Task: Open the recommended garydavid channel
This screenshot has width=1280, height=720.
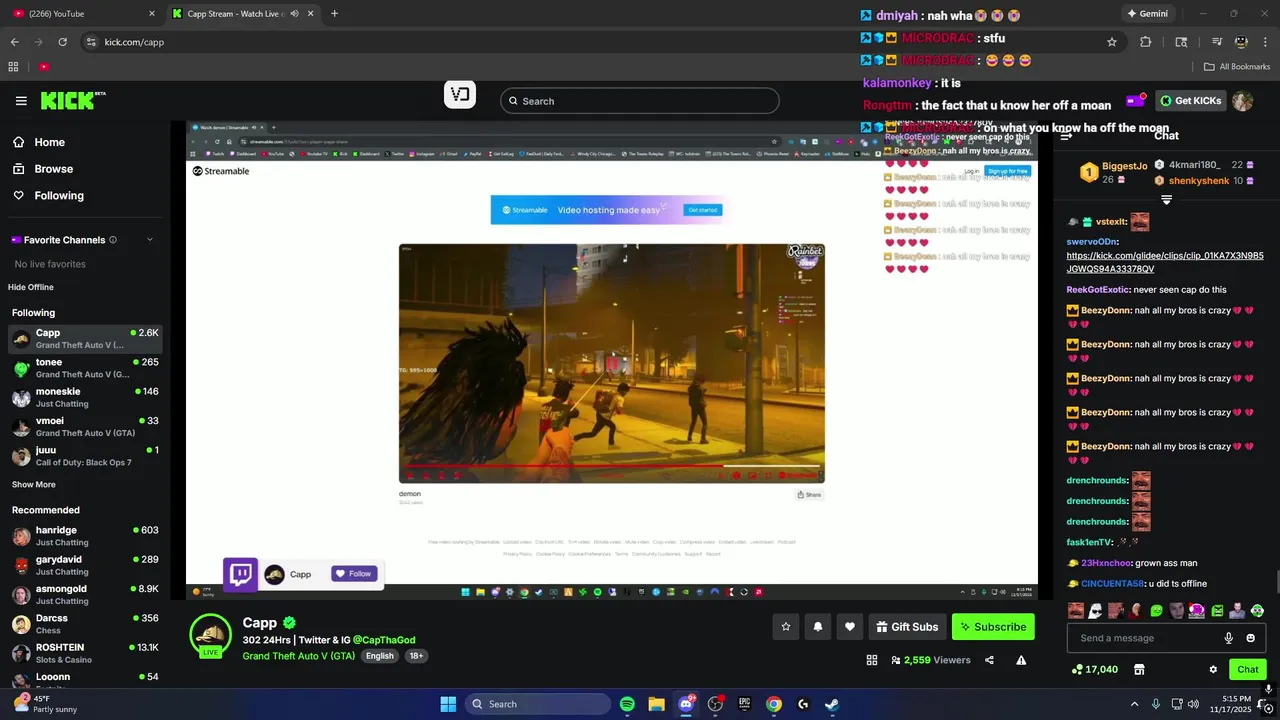Action: click(85, 565)
